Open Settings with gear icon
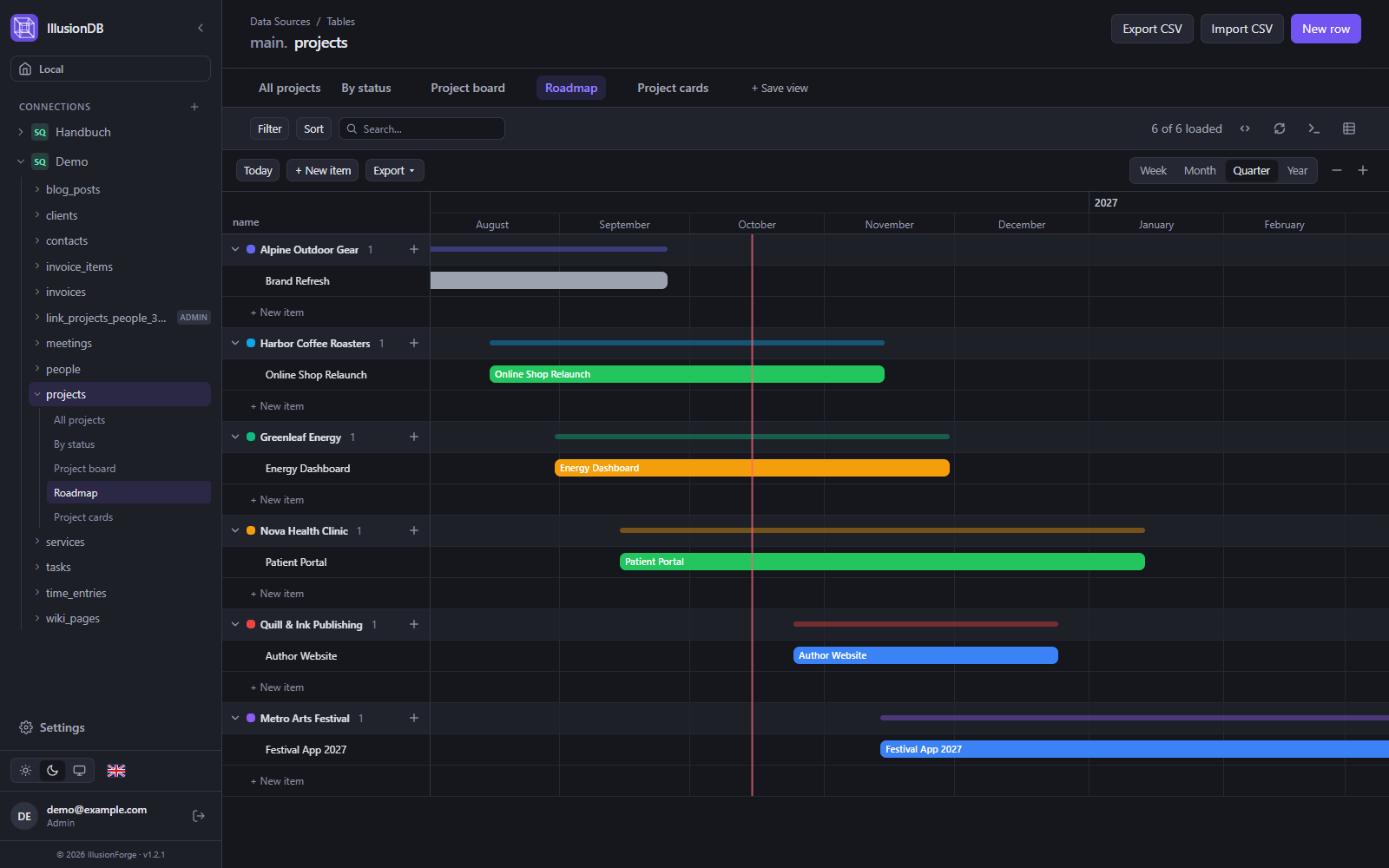The image size is (1389, 868). [x=52, y=727]
